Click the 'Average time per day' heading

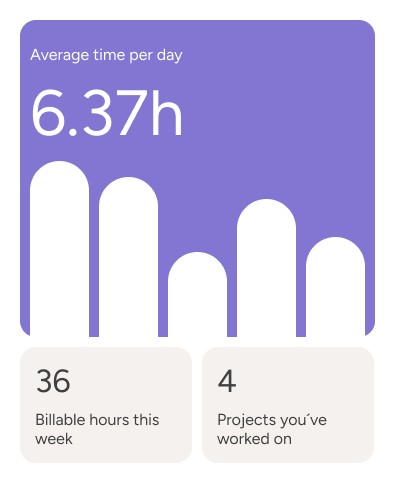pyautogui.click(x=106, y=55)
